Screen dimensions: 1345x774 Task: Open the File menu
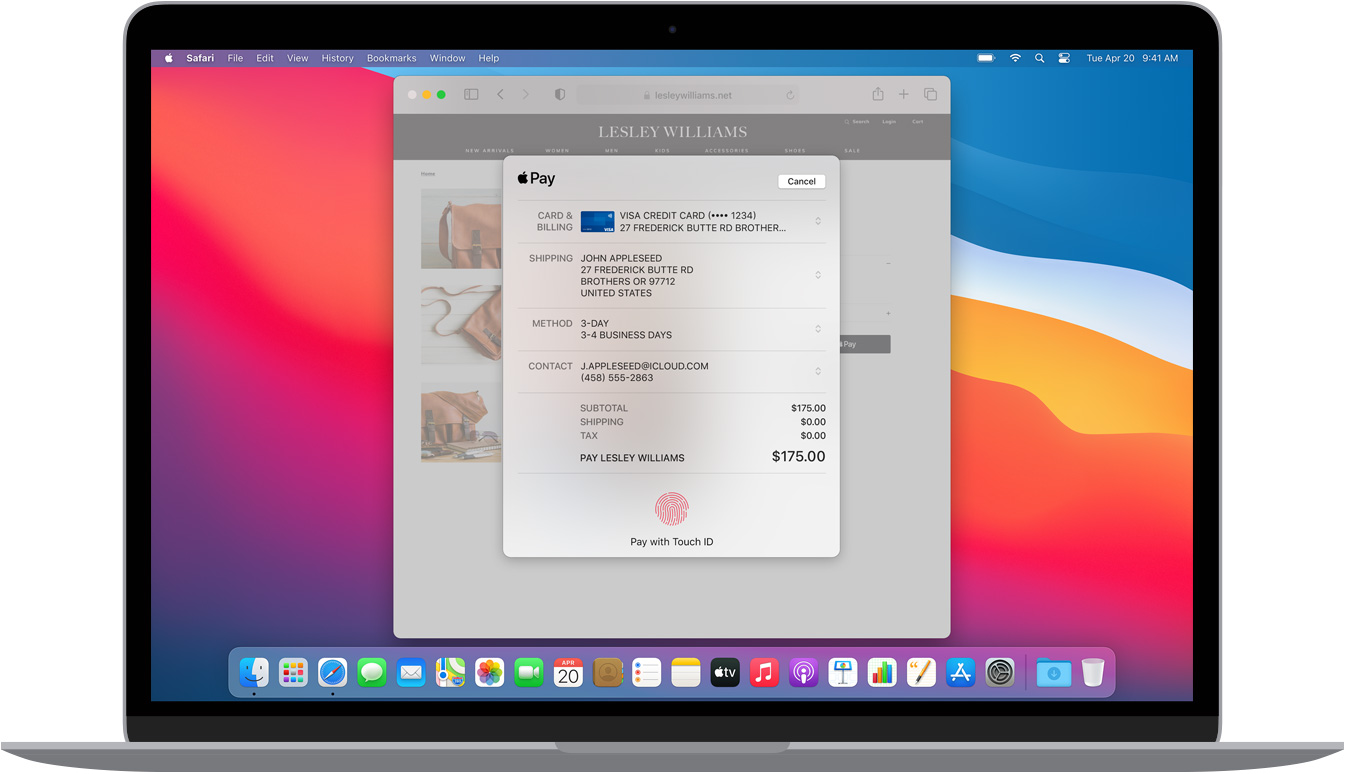(235, 58)
